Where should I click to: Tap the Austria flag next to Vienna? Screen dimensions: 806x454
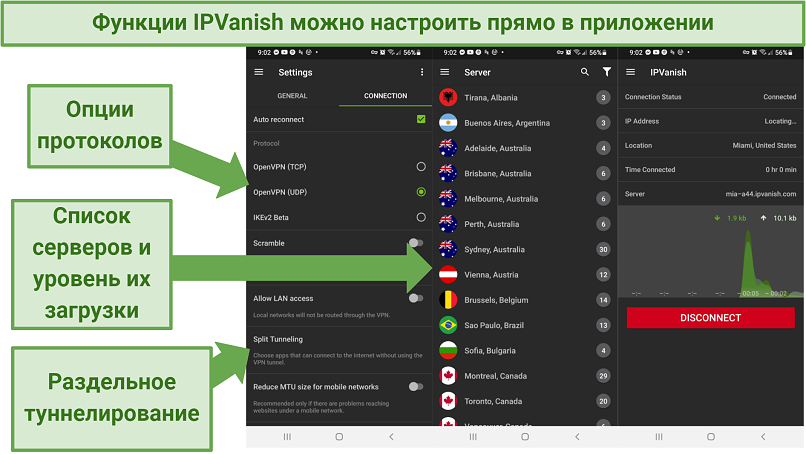[x=448, y=275]
